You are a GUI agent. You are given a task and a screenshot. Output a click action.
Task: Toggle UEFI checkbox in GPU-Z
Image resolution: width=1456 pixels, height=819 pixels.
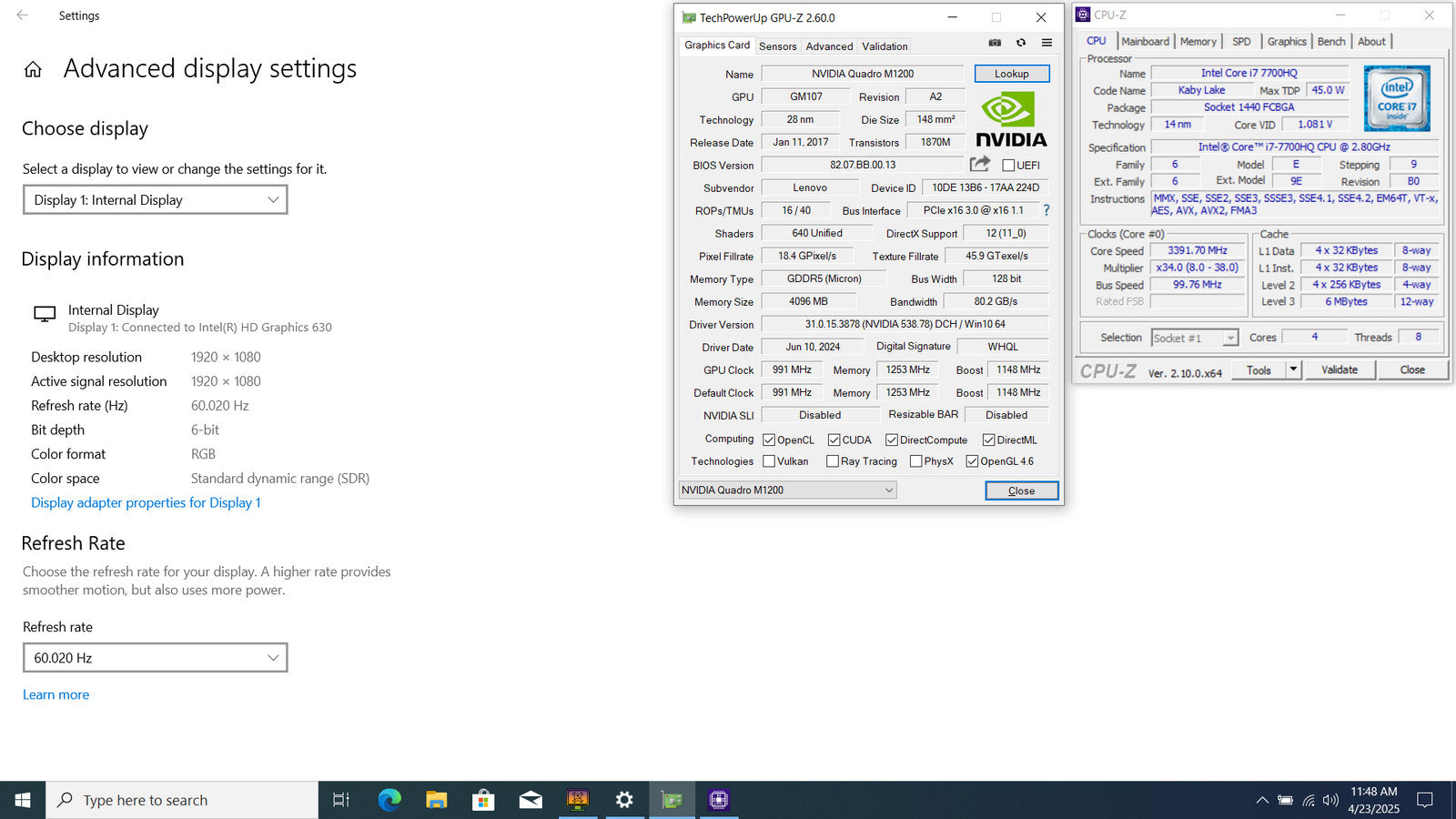(1008, 166)
